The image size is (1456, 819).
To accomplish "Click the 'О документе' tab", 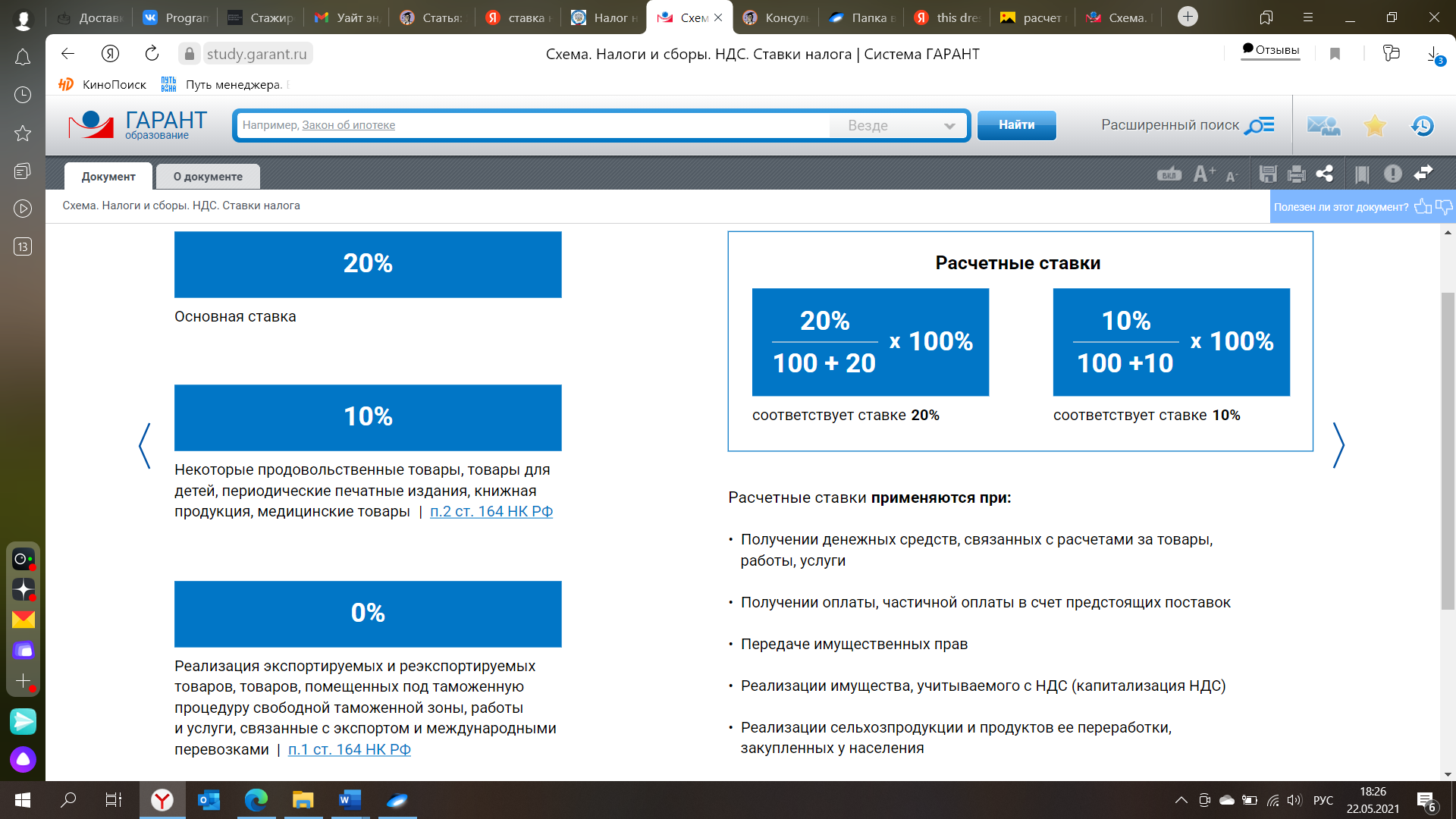I will click(207, 176).
